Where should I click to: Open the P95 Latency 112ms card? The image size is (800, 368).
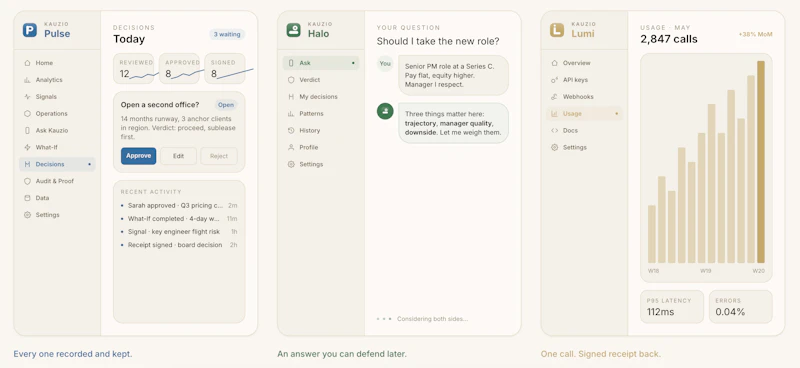click(672, 307)
